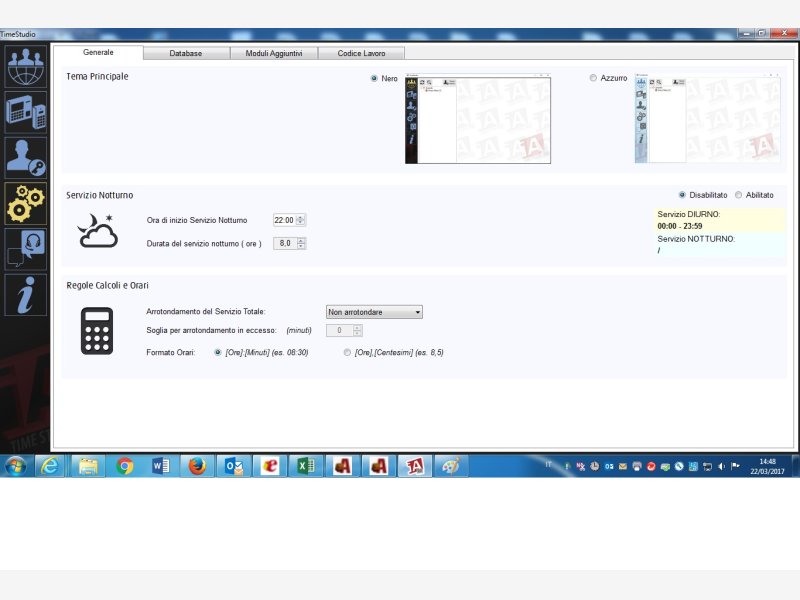Launch Firefox from the taskbar
The height and width of the screenshot is (600, 800).
[x=197, y=466]
